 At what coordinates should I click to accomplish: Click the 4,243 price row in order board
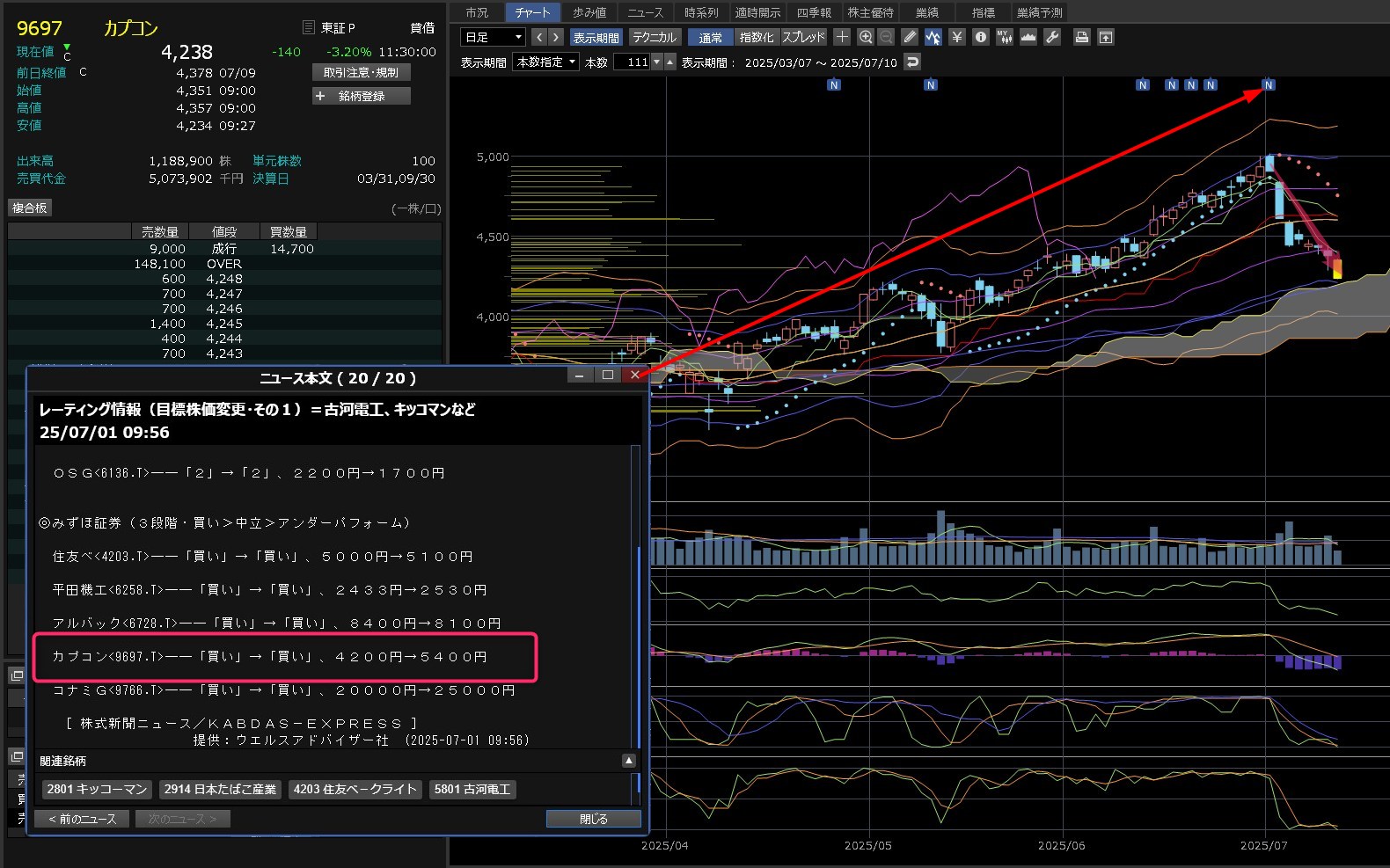(224, 354)
